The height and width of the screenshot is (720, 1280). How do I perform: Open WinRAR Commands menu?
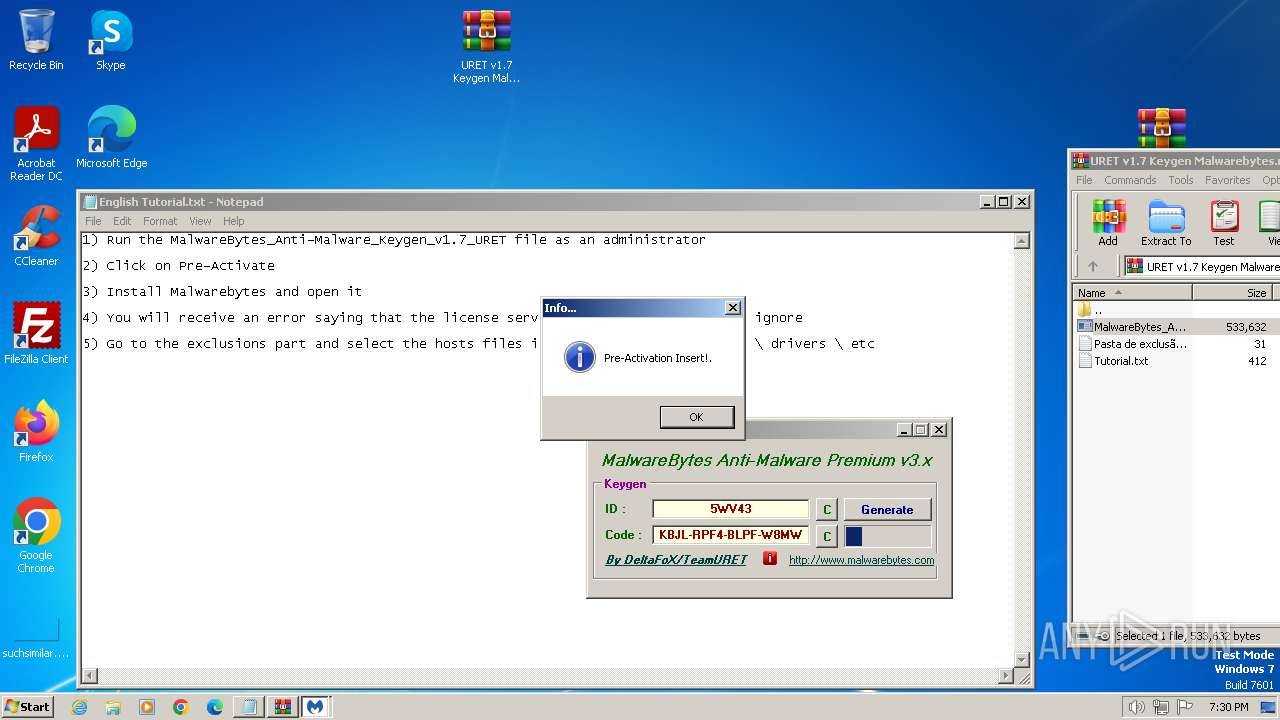tap(1130, 180)
